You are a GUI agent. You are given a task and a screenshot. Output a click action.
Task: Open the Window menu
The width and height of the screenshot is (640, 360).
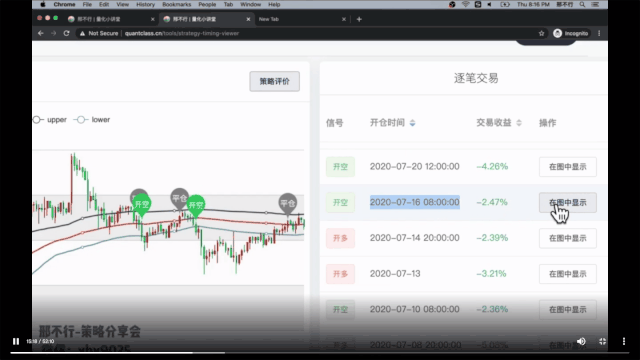(250, 4)
